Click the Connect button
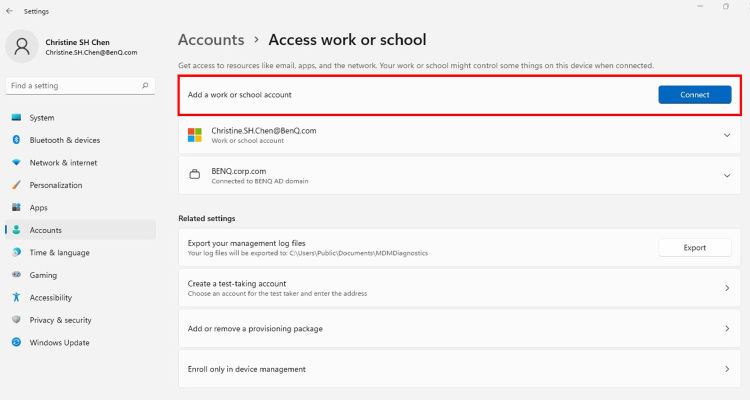The width and height of the screenshot is (750, 400). point(695,95)
